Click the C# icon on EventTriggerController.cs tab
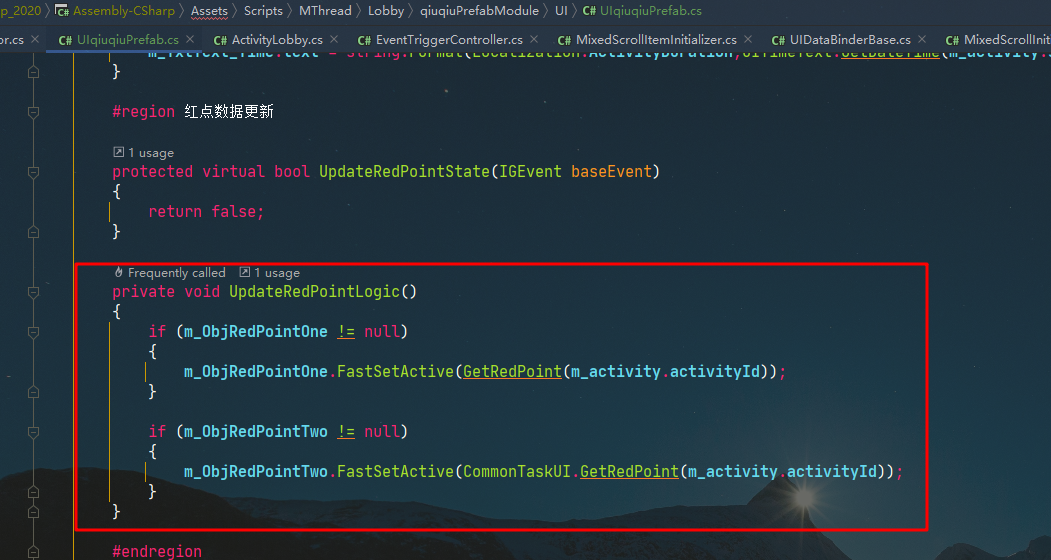 (x=364, y=40)
